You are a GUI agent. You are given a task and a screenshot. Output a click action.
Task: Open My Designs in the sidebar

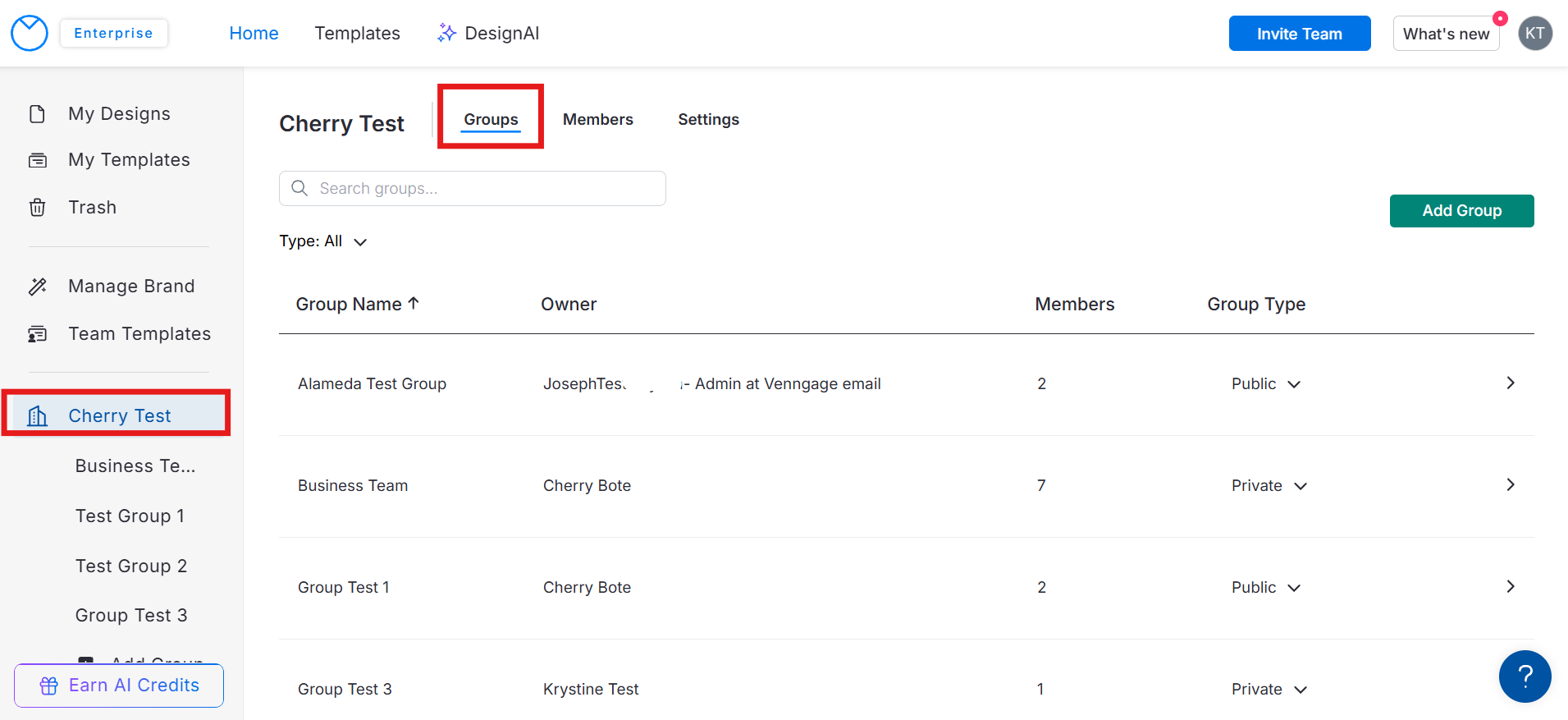click(119, 113)
